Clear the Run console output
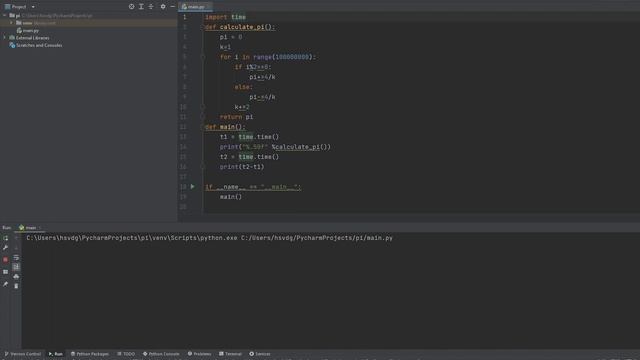 coord(16,286)
